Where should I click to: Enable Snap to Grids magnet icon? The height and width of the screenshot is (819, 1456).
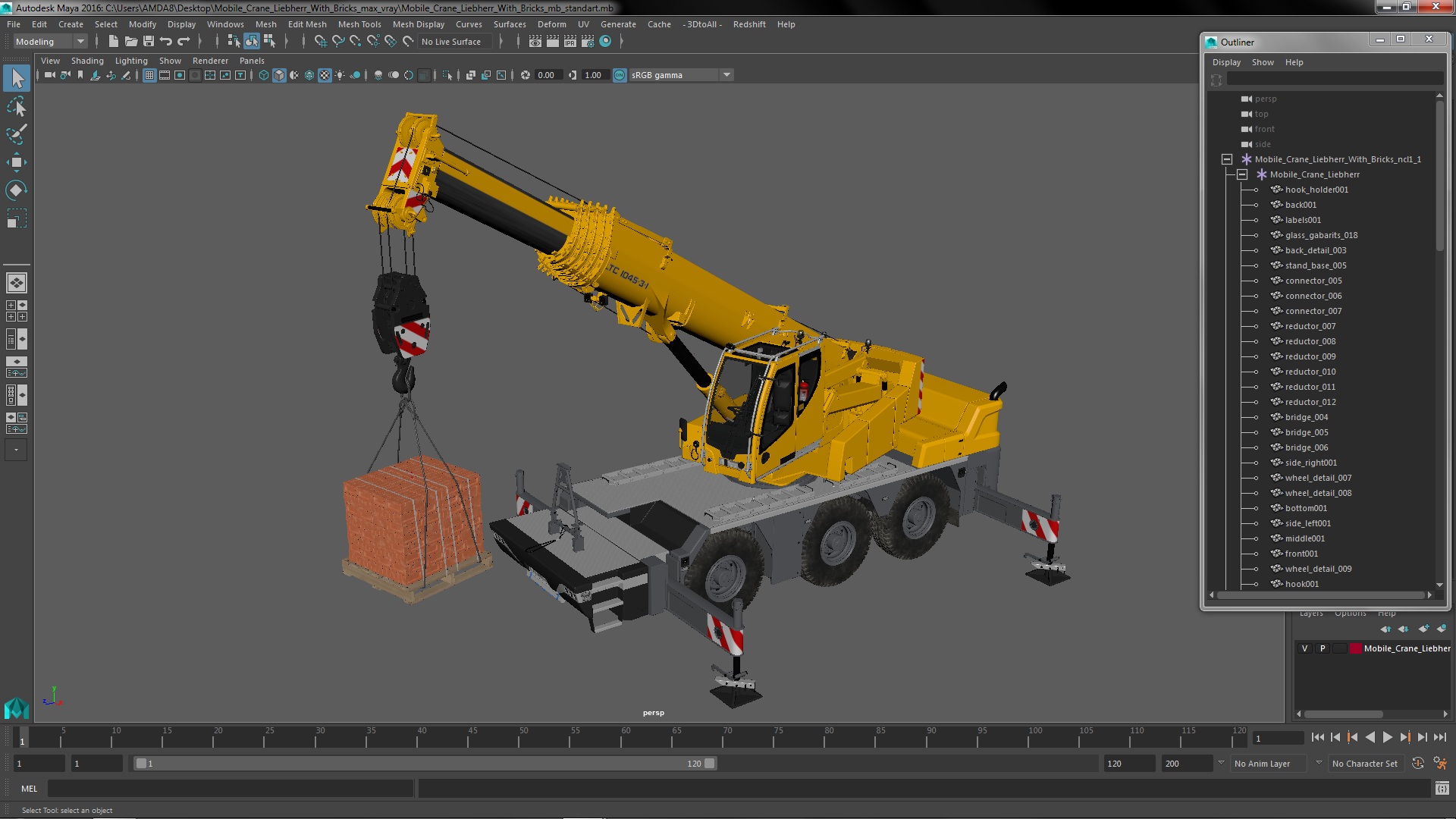321,42
